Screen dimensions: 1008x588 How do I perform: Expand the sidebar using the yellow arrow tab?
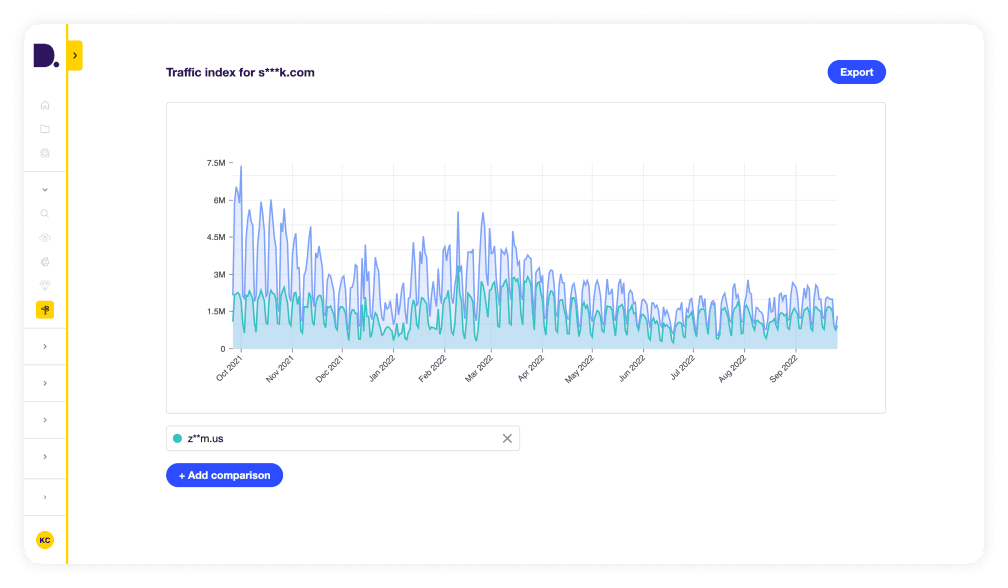coord(75,55)
